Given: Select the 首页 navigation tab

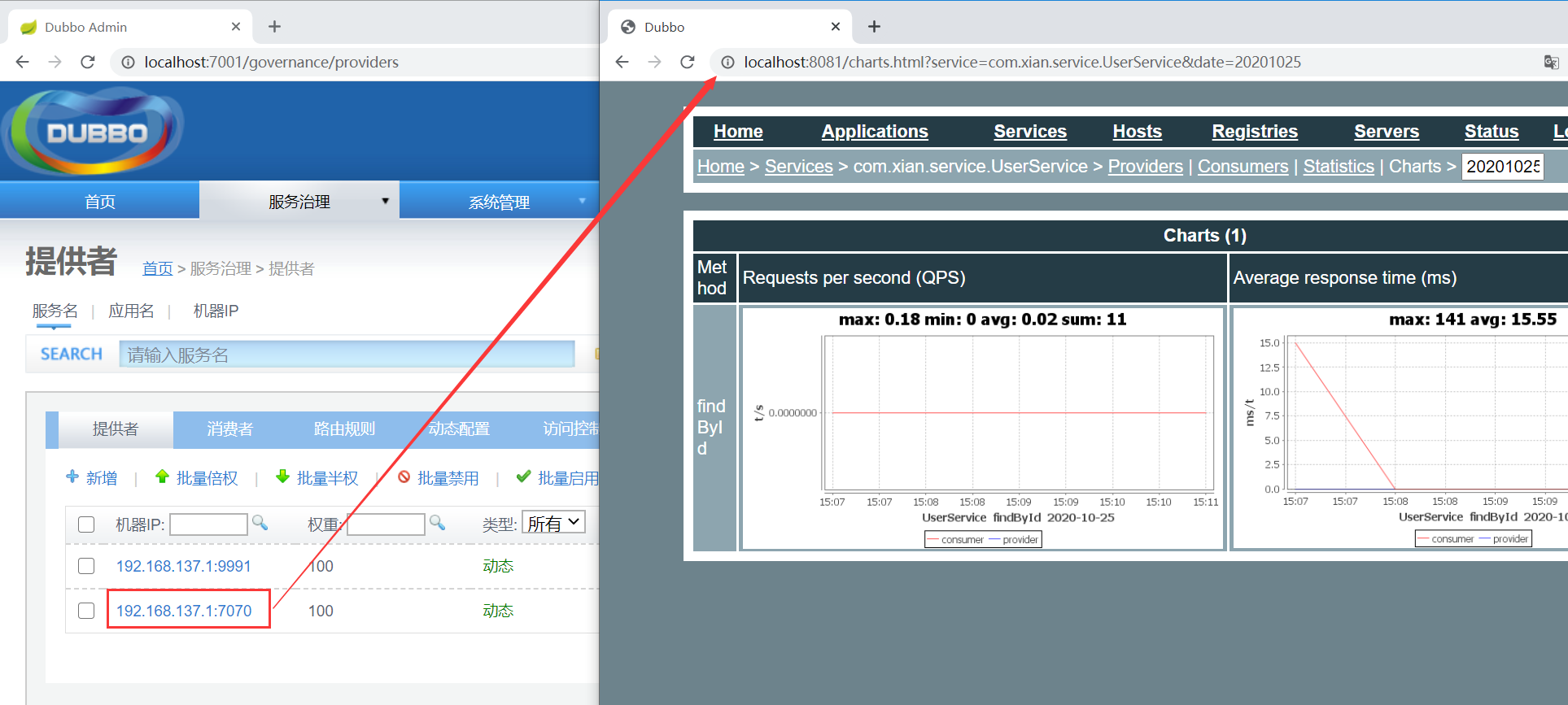Looking at the screenshot, I should pos(99,201).
